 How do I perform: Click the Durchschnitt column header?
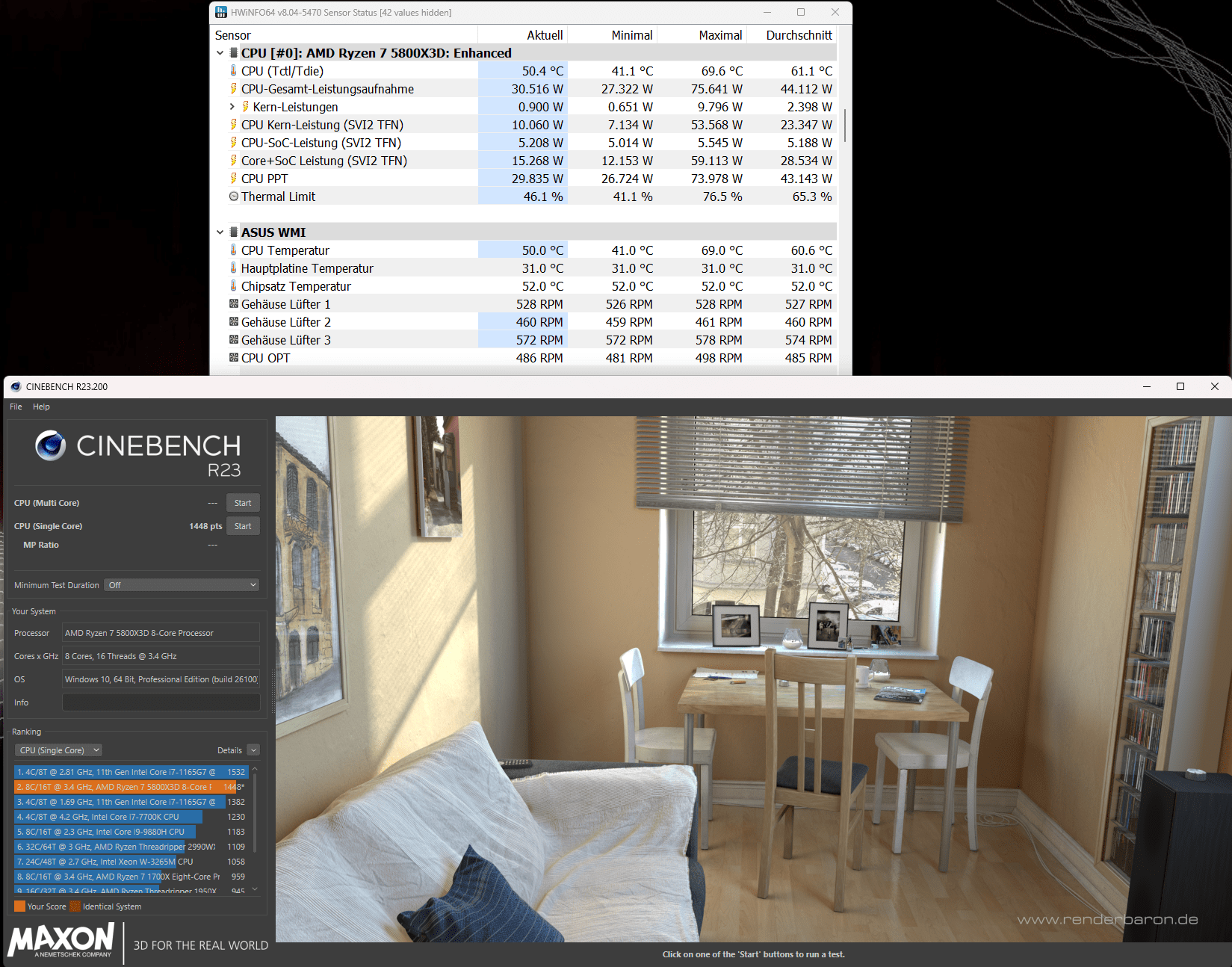[x=791, y=35]
